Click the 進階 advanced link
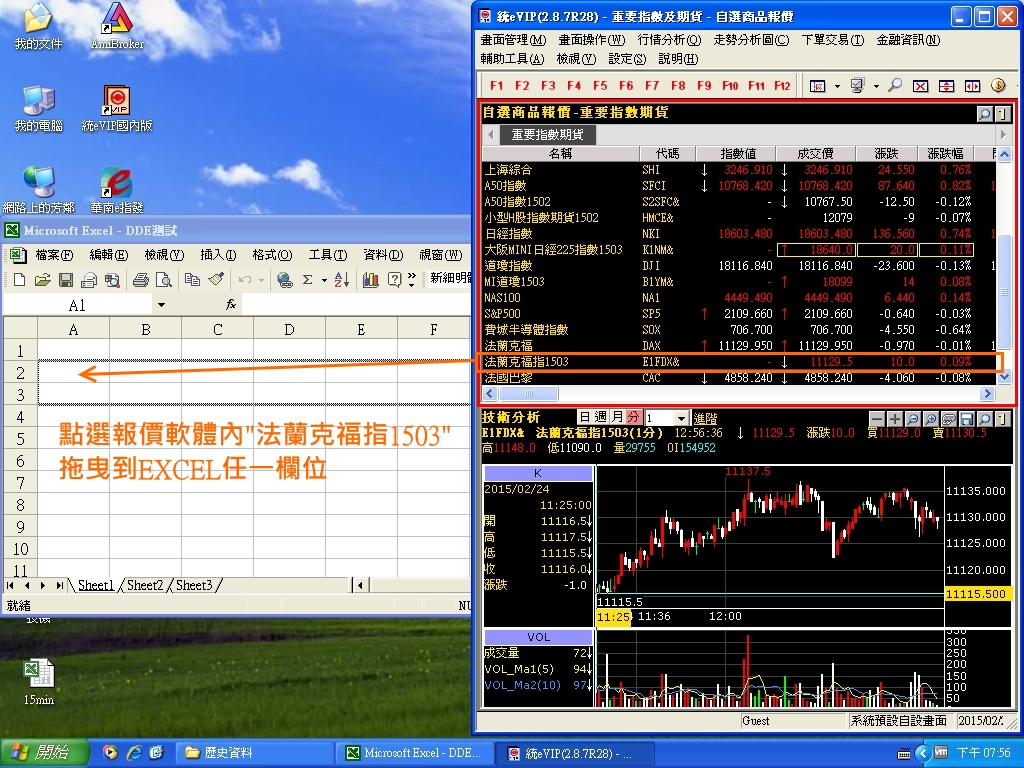 point(705,419)
